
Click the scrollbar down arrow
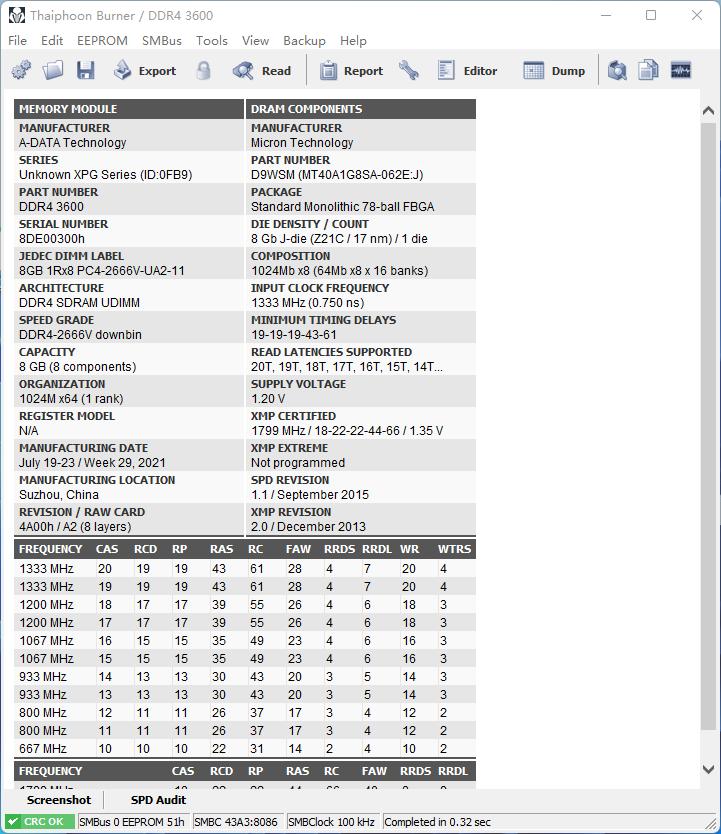(x=708, y=769)
